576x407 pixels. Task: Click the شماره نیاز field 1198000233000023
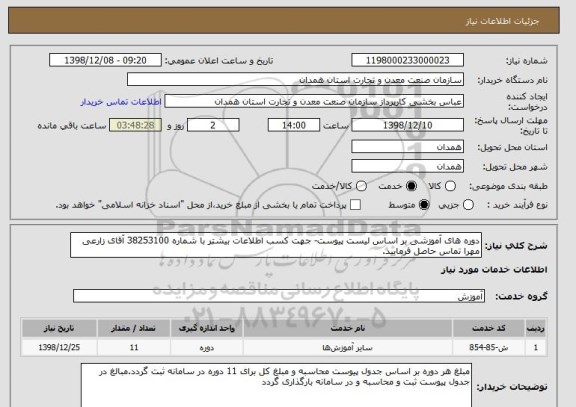[x=407, y=60]
